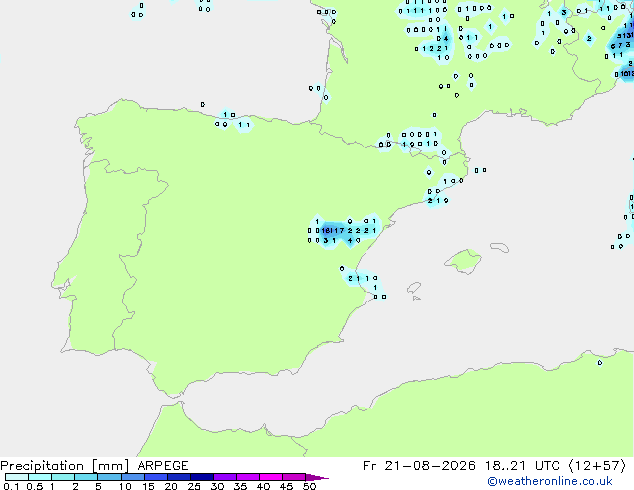Image resolution: width=634 pixels, height=490 pixels.
Task: Click the 1–2 mm legend color swatch
Action: [x=63, y=477]
